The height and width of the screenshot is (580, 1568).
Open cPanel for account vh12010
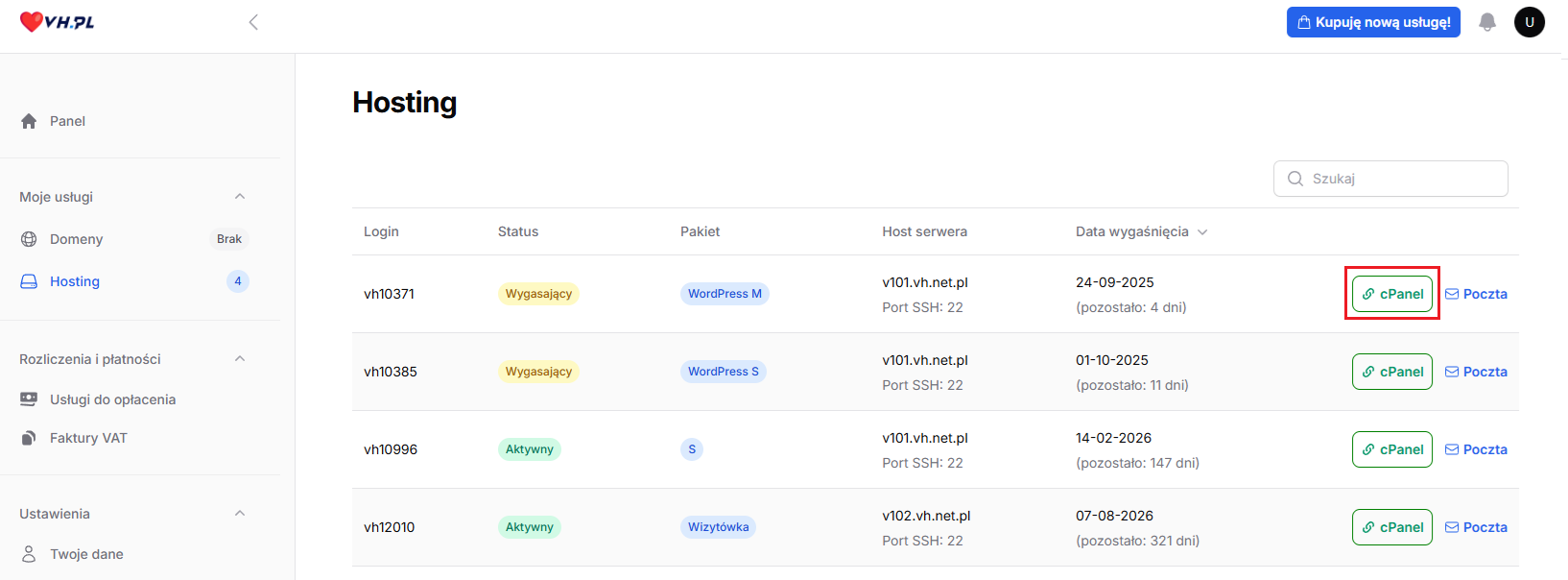(x=1391, y=527)
